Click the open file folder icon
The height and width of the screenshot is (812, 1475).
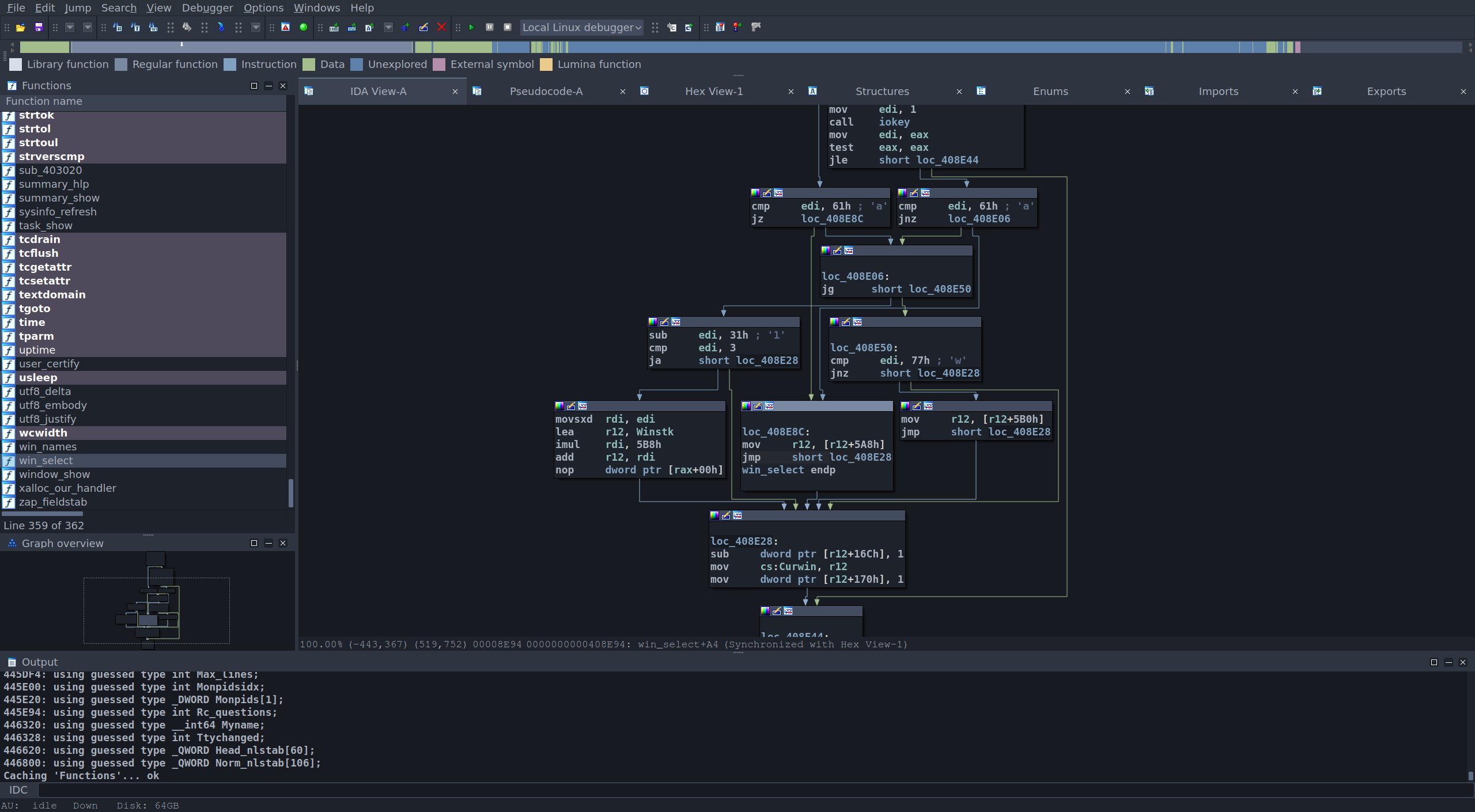click(x=21, y=27)
